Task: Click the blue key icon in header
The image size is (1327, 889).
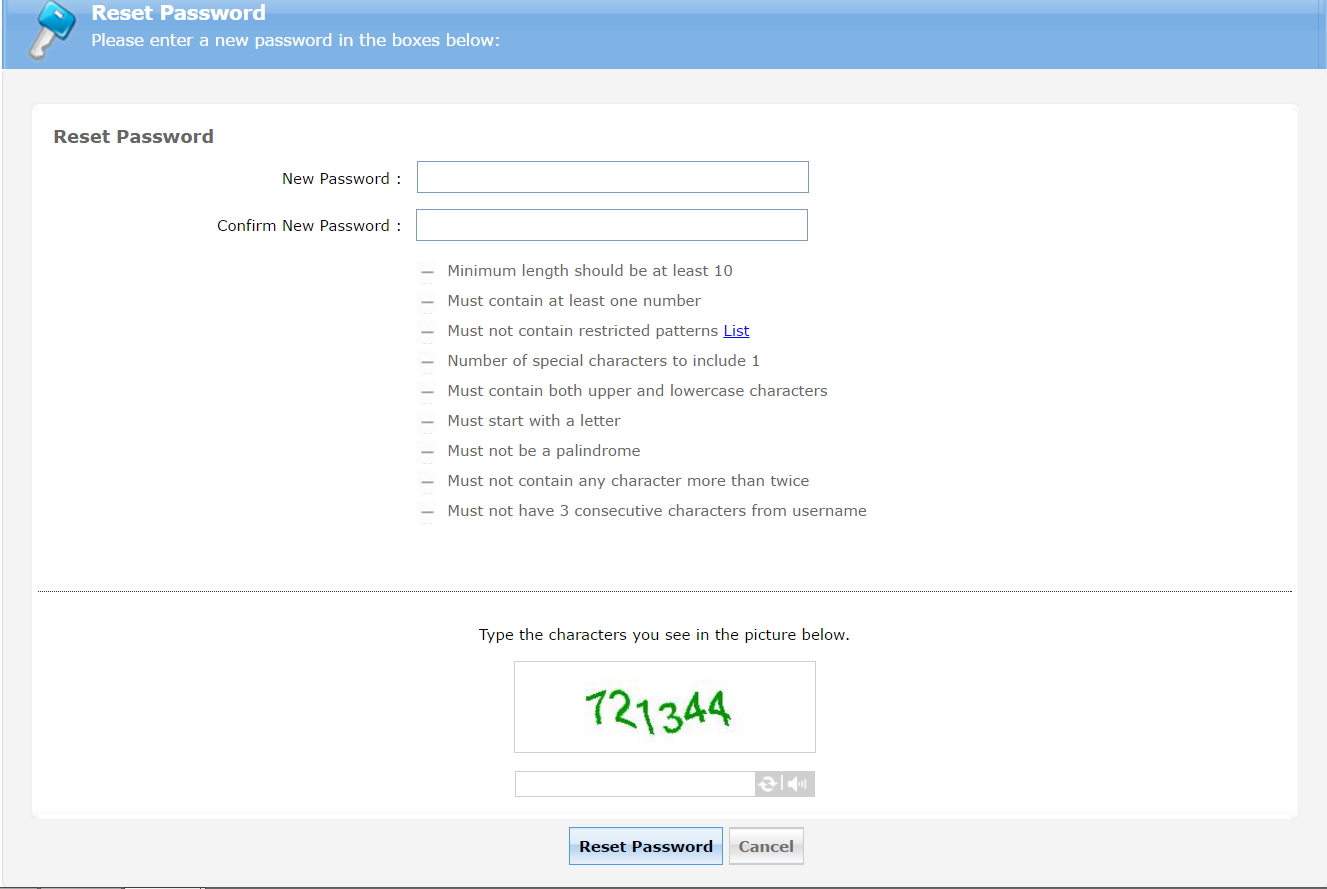Action: [49, 30]
